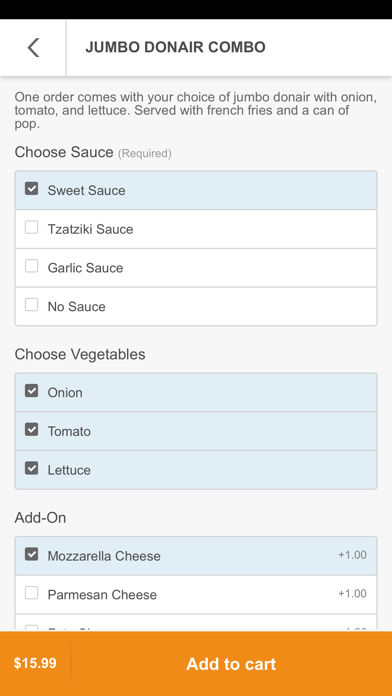Tap the partially visible third add-on row

[x=196, y=623]
